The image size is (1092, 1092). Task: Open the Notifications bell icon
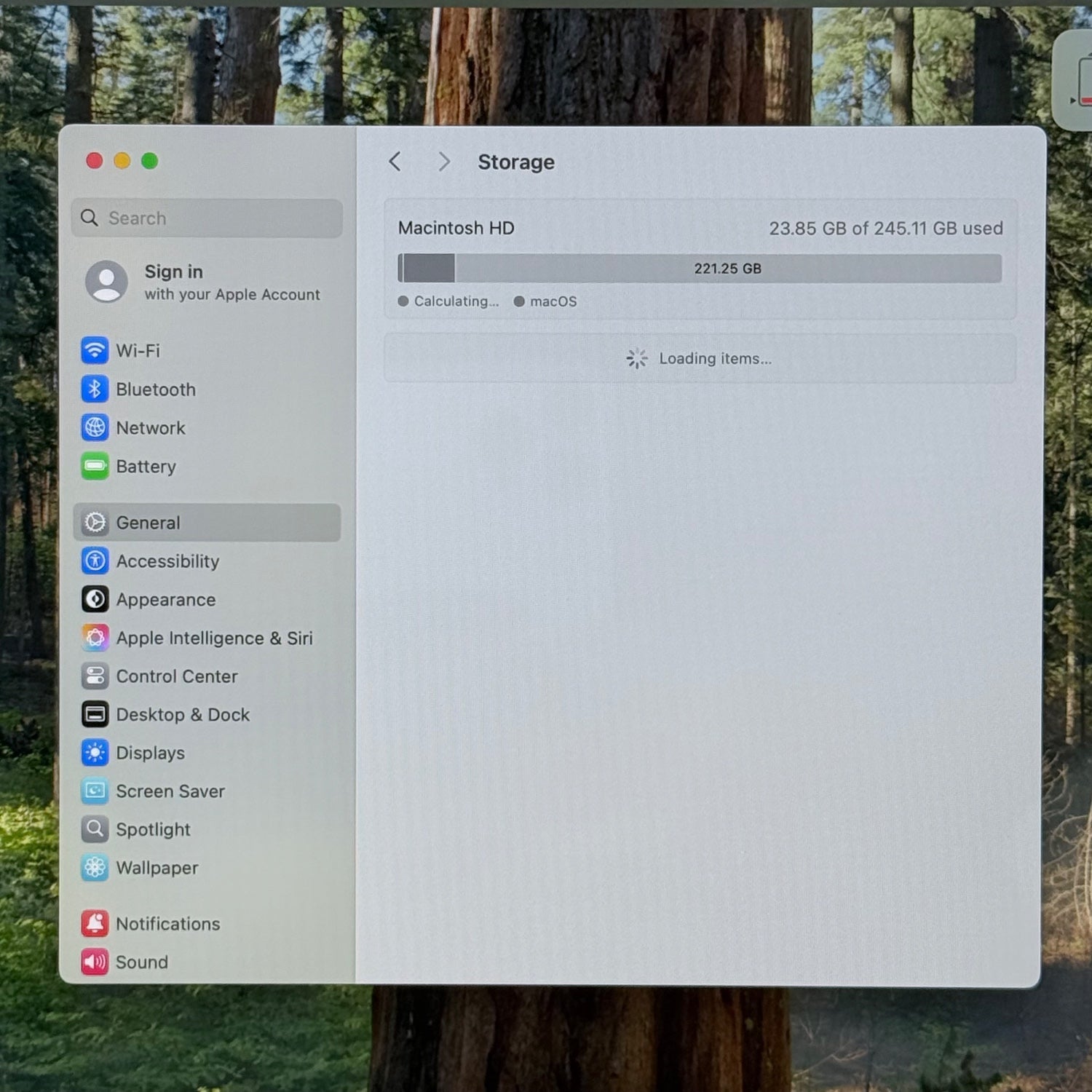[x=95, y=924]
